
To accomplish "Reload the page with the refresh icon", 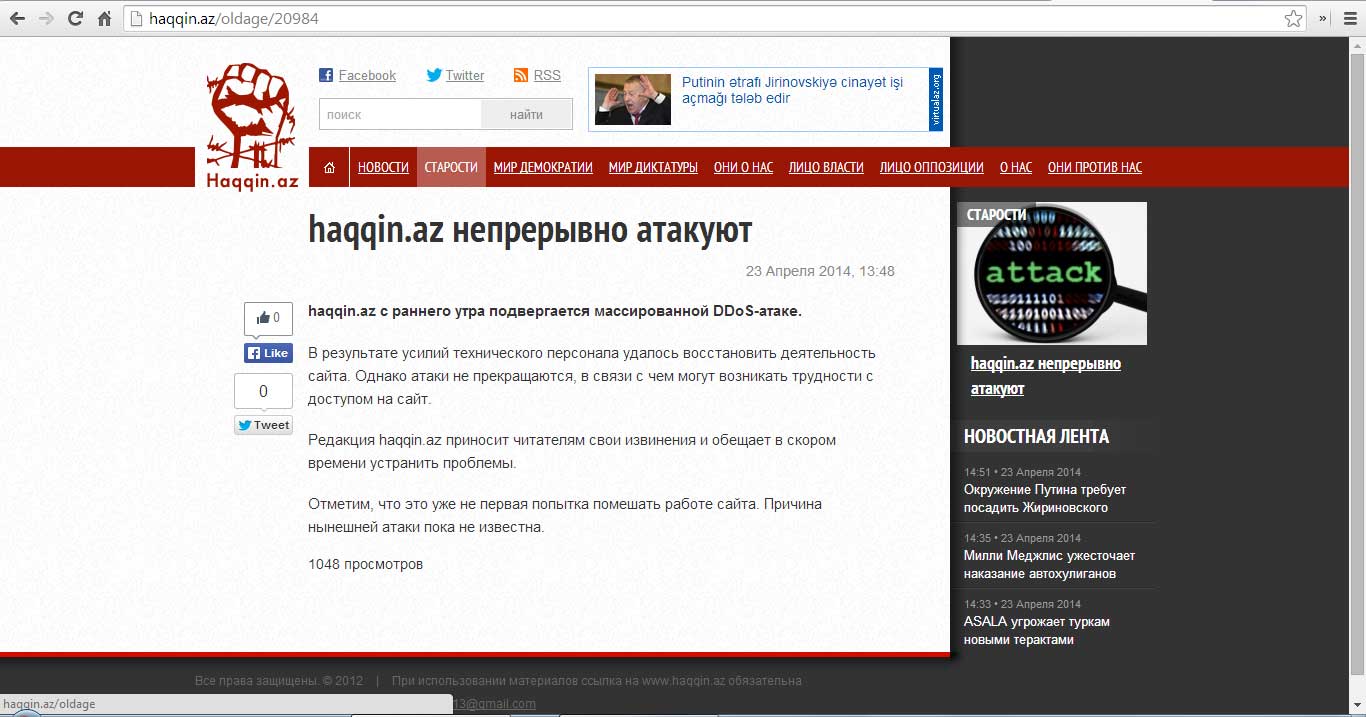I will click(75, 19).
